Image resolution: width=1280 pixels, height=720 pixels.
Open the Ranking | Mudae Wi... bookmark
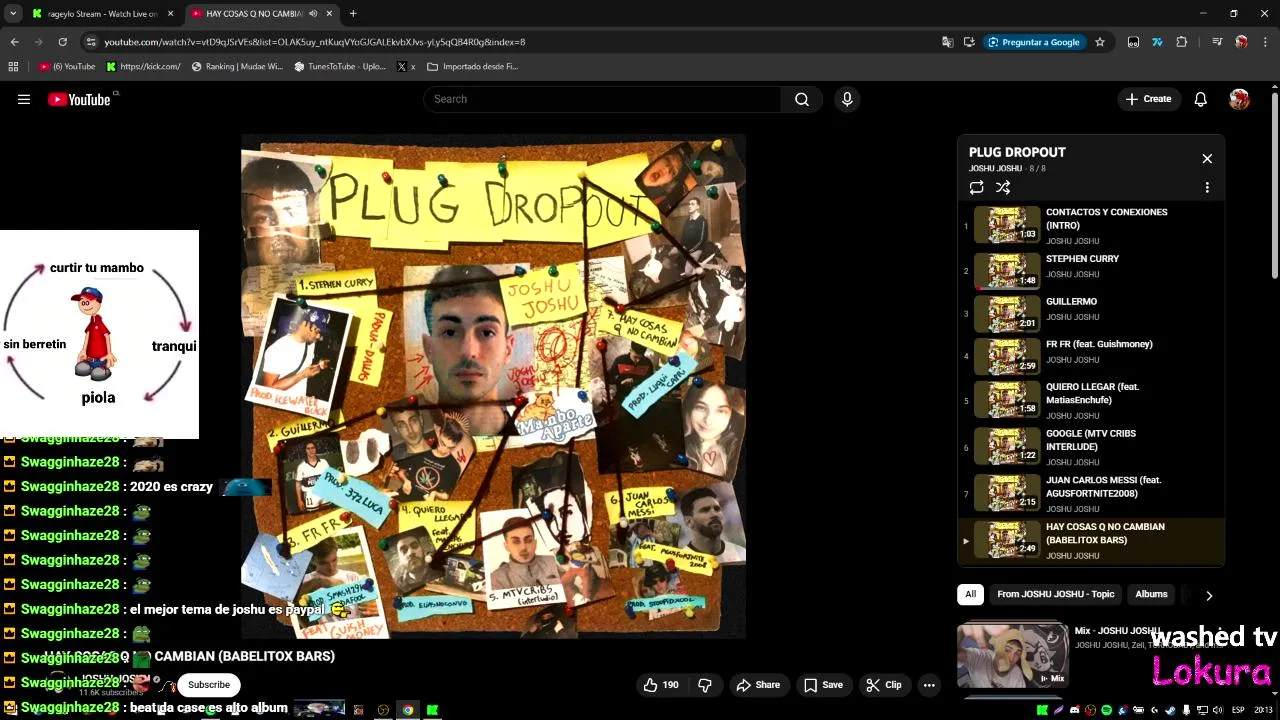tap(237, 67)
